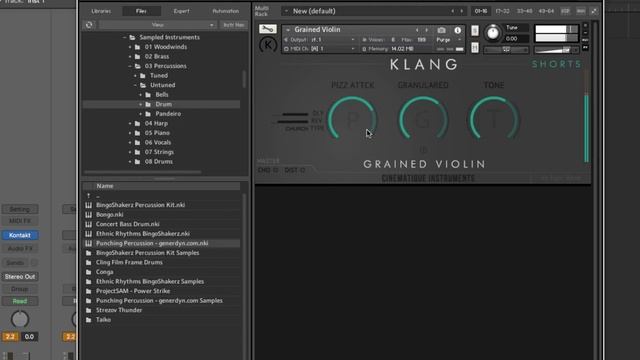640x360 pixels.
Task: Click the PV button on the instrument header edge
Action: [x=585, y=48]
